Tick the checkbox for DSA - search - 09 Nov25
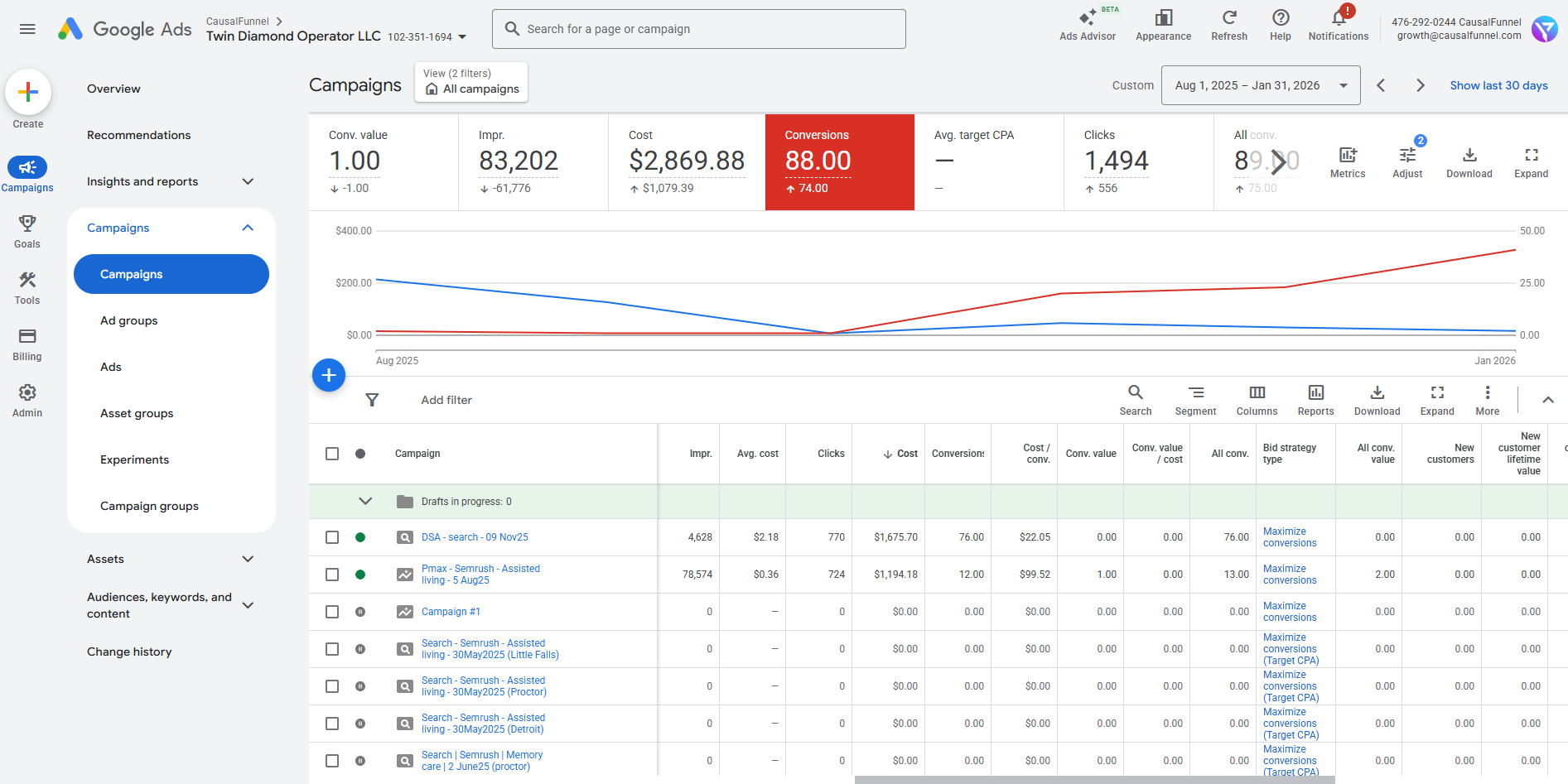 point(332,537)
